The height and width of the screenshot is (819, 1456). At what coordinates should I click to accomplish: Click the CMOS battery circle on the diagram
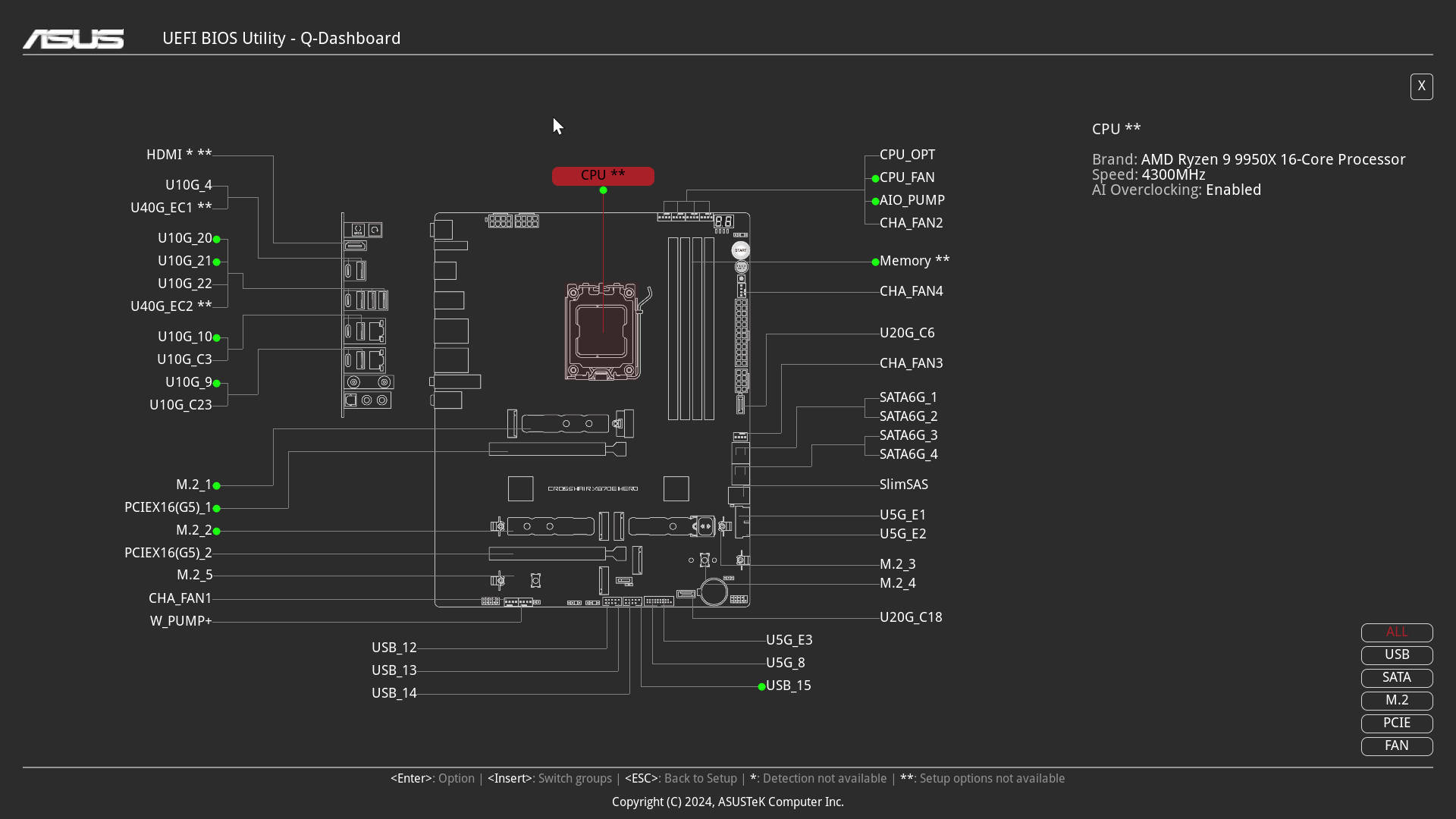[x=714, y=591]
